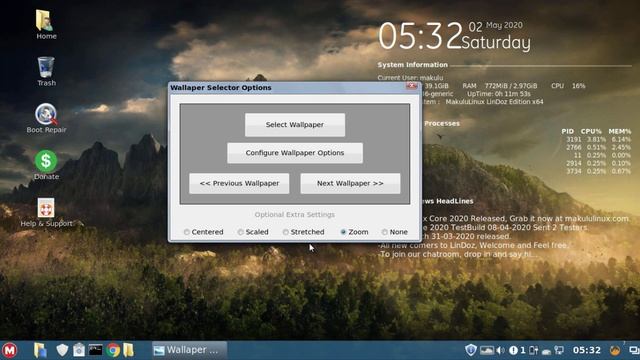Select the Stretched wallpaper mode
The width and height of the screenshot is (640, 360).
[x=304, y=232]
